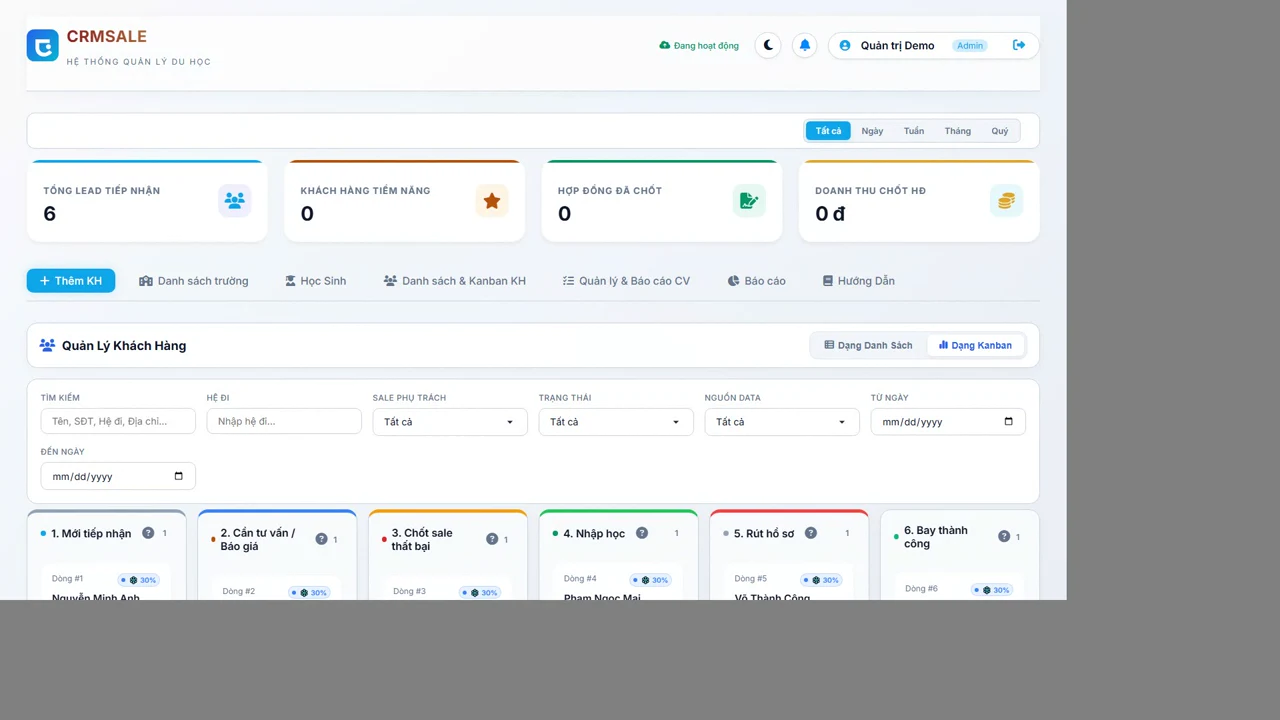
Task: Open Quản lý & Báo cáo CV tab
Action: [626, 281]
